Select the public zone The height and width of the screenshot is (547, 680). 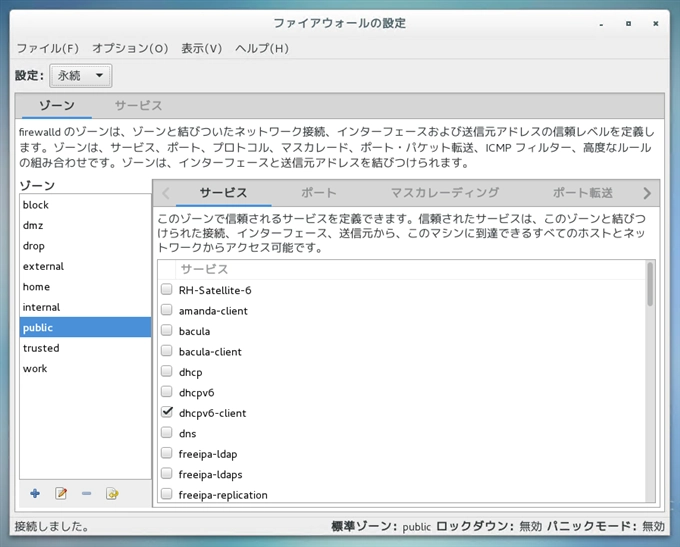85,328
